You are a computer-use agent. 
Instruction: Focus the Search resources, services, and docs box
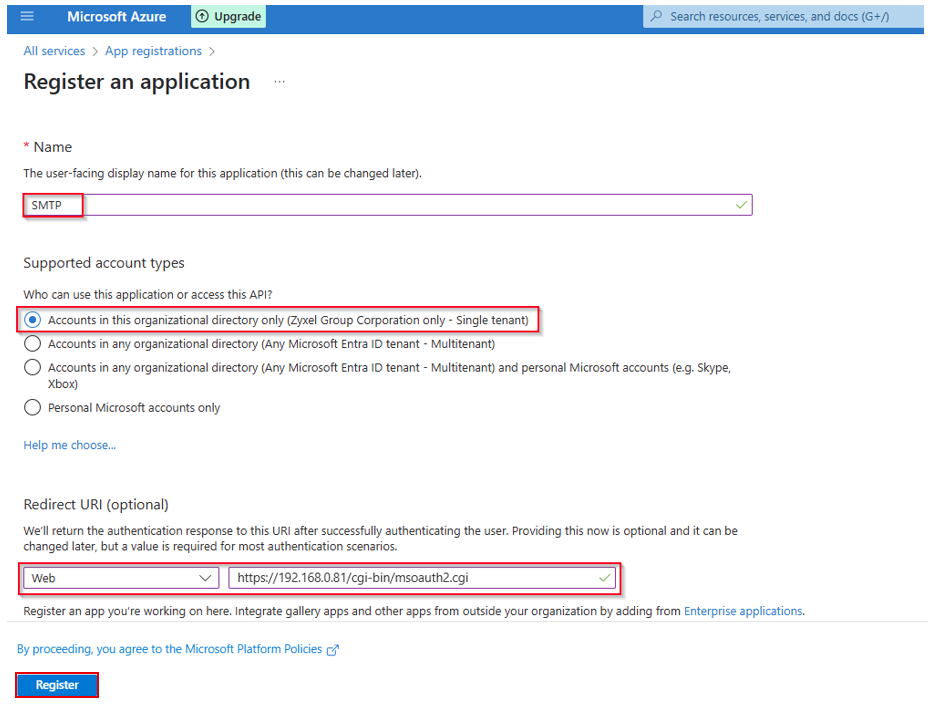pyautogui.click(x=783, y=17)
